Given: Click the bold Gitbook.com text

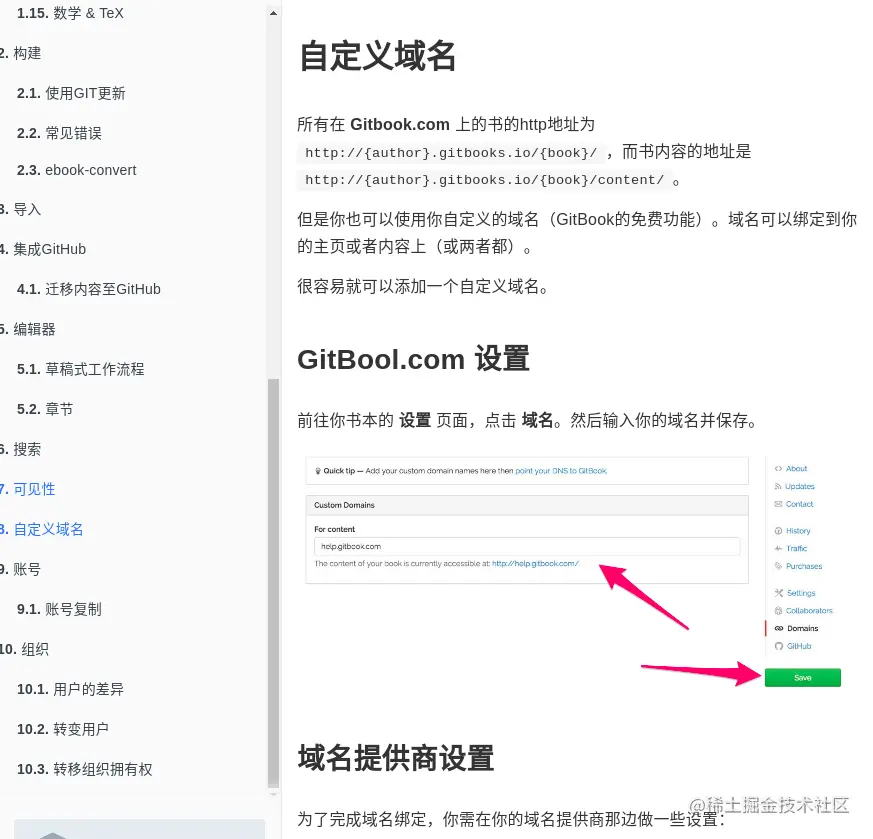Looking at the screenshot, I should [400, 124].
